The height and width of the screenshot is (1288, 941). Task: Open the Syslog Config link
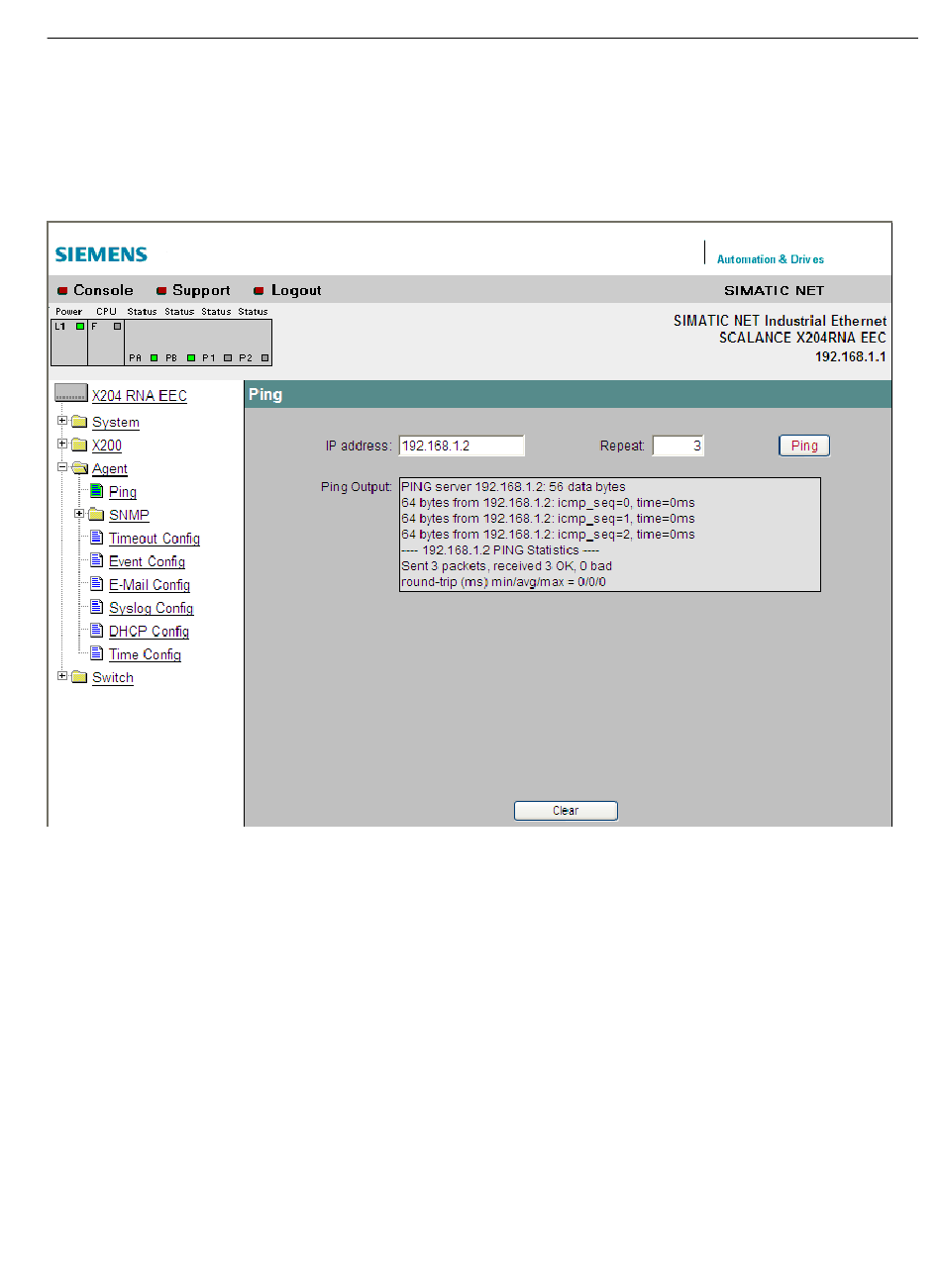151,608
